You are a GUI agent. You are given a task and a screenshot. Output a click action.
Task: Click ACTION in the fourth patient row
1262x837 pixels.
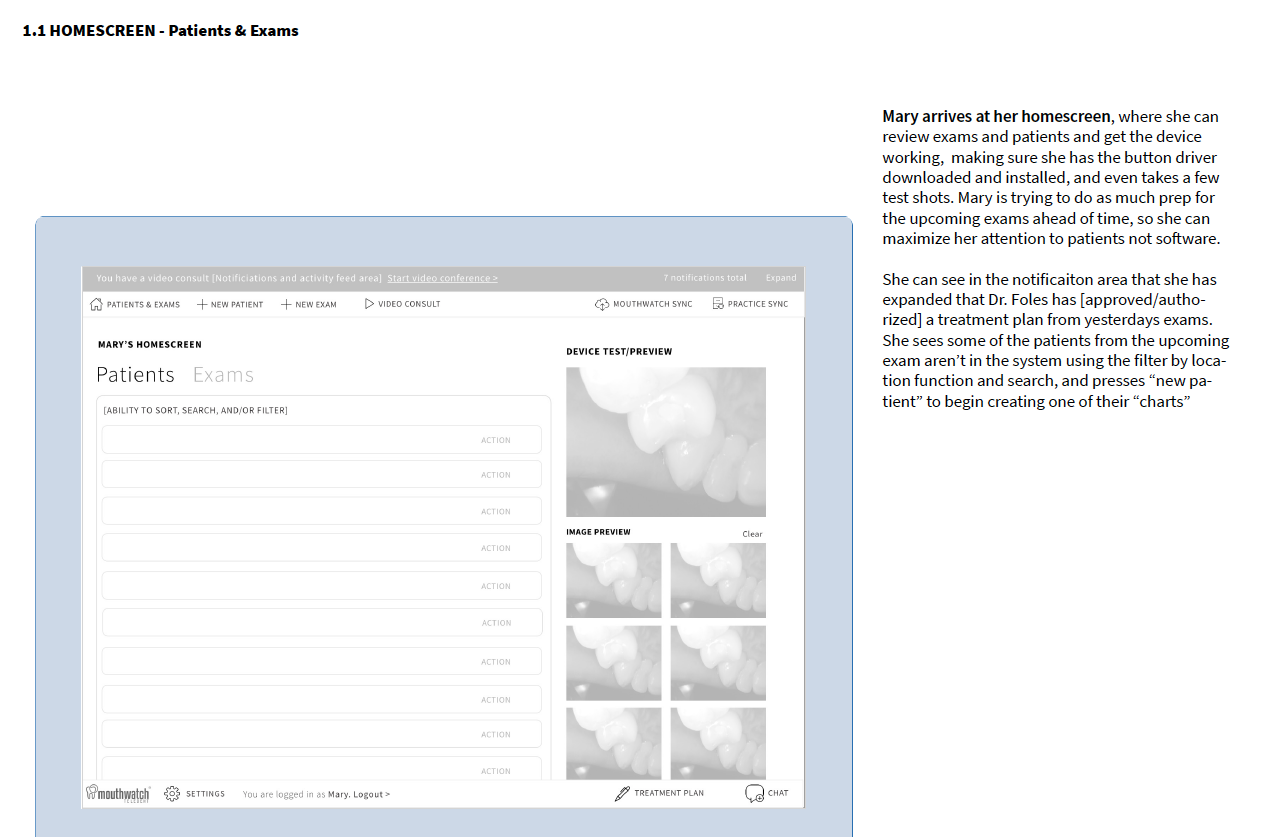(495, 548)
